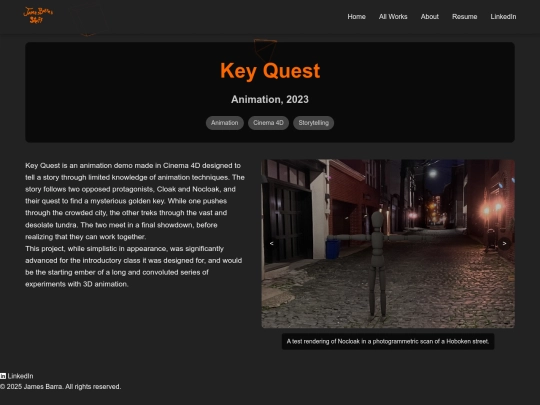View the Resume page

[x=464, y=17]
